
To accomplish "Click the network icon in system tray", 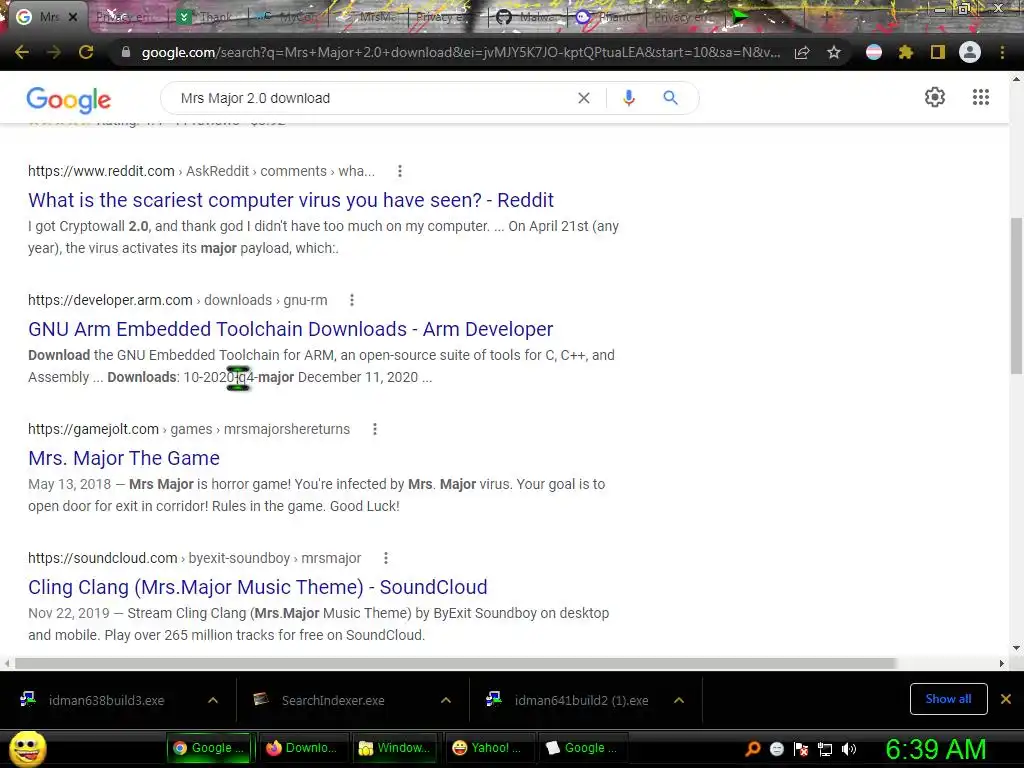I will tap(825, 749).
